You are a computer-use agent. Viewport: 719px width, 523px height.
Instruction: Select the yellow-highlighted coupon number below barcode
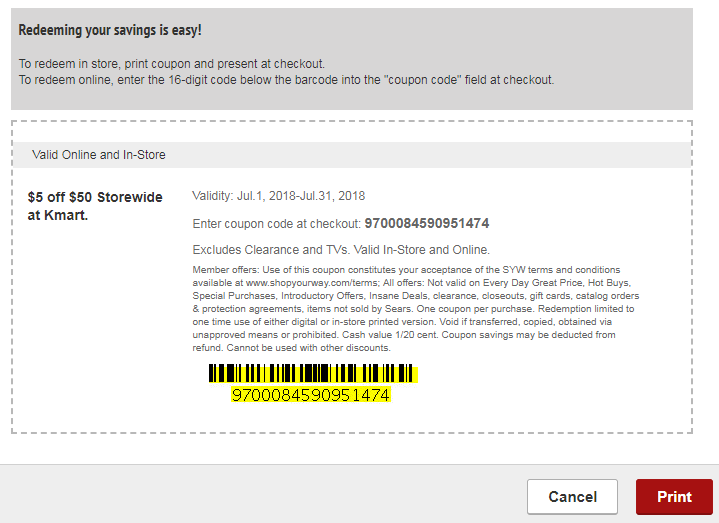tap(311, 395)
